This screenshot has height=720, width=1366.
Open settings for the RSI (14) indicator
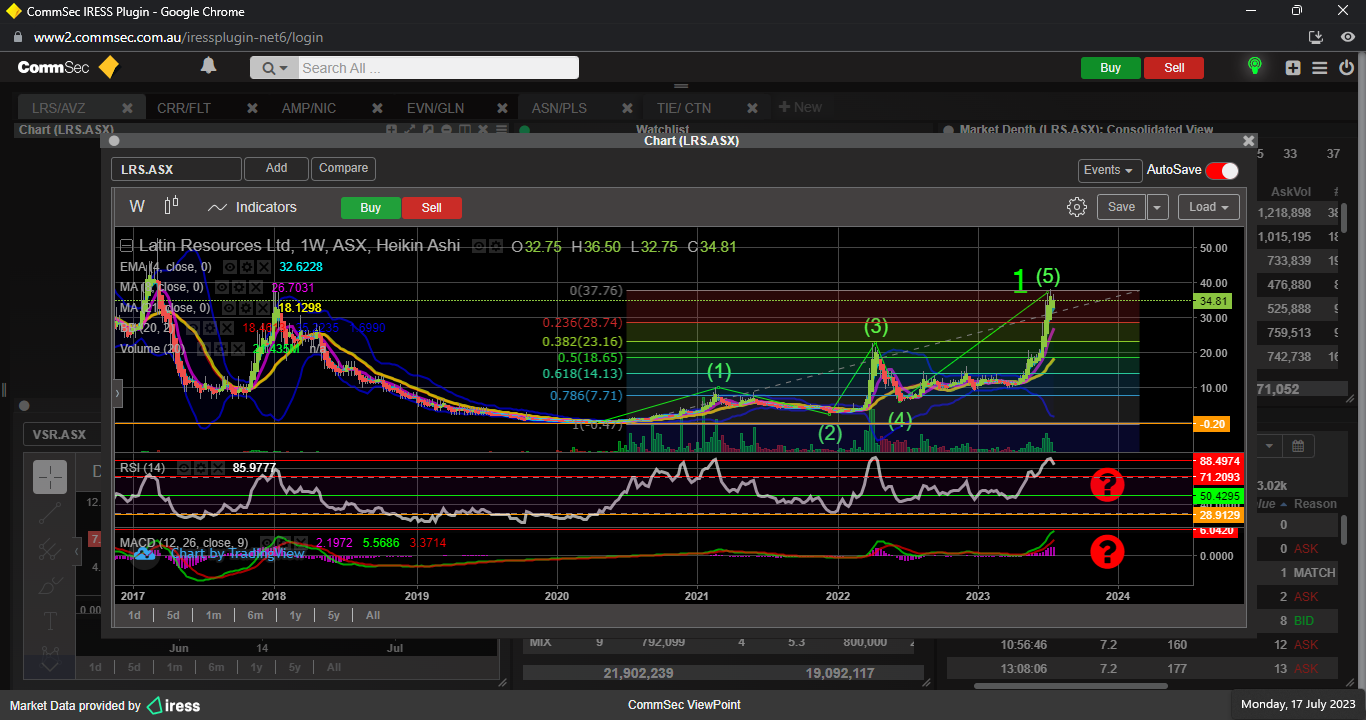tap(200, 468)
